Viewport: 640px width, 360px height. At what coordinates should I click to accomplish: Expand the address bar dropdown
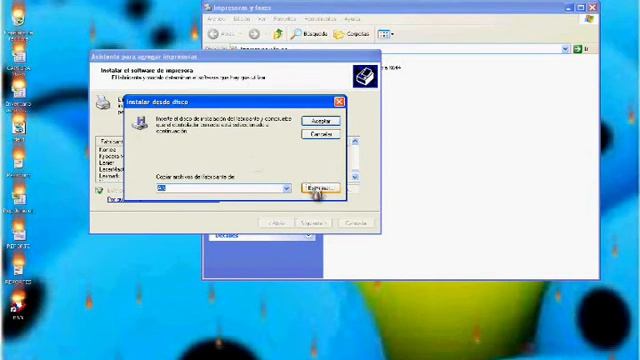point(565,49)
